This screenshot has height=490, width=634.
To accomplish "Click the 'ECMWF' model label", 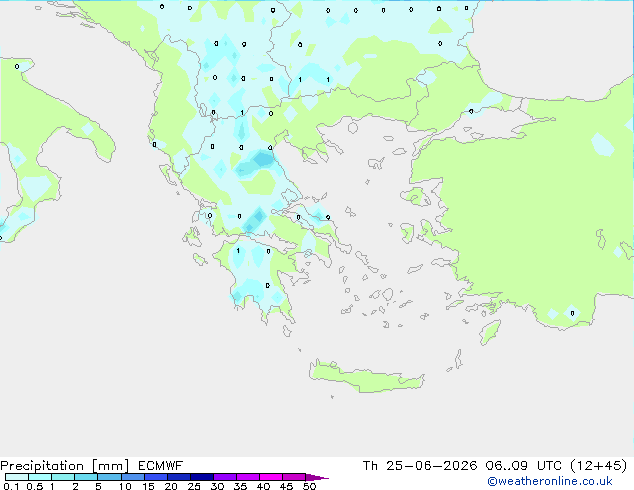I will click(x=161, y=466).
